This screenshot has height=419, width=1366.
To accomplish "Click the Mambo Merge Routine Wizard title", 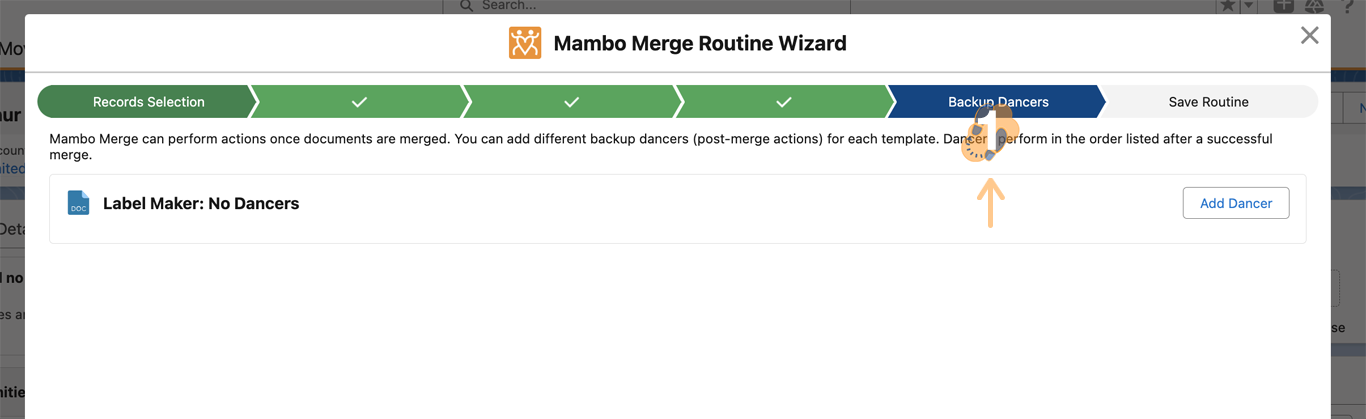I will pos(700,44).
